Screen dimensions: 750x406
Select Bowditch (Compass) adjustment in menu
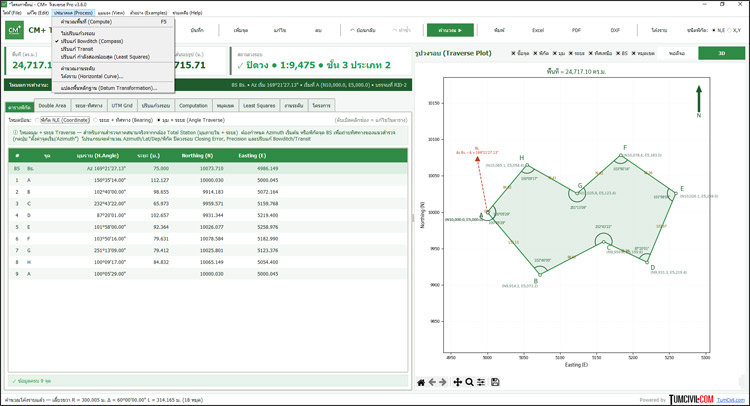pos(92,41)
